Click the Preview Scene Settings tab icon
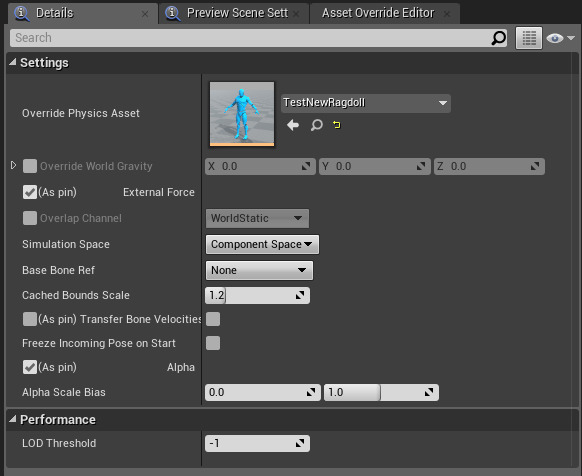Viewport: 582px width, 476px height. (x=173, y=13)
